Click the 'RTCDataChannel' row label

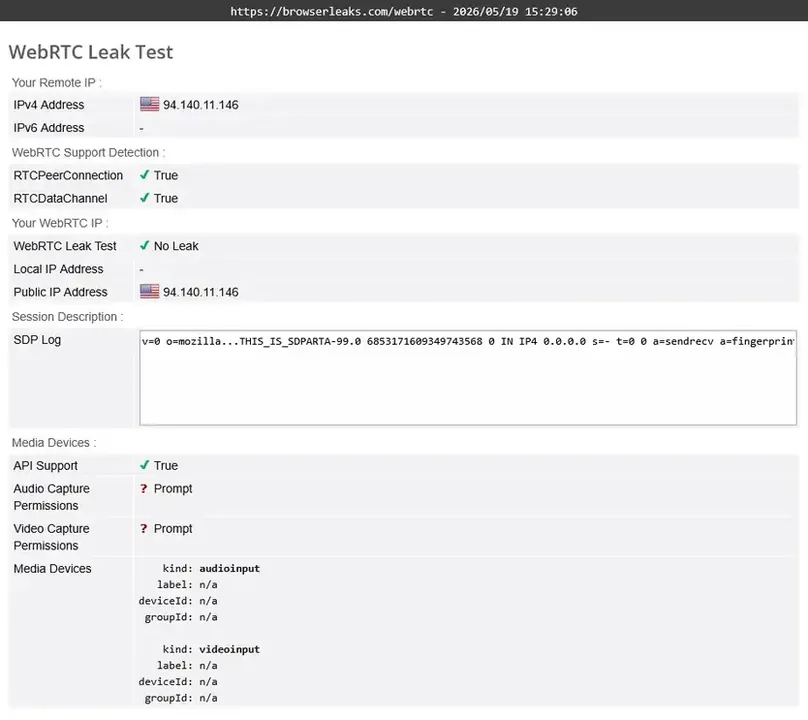point(60,198)
